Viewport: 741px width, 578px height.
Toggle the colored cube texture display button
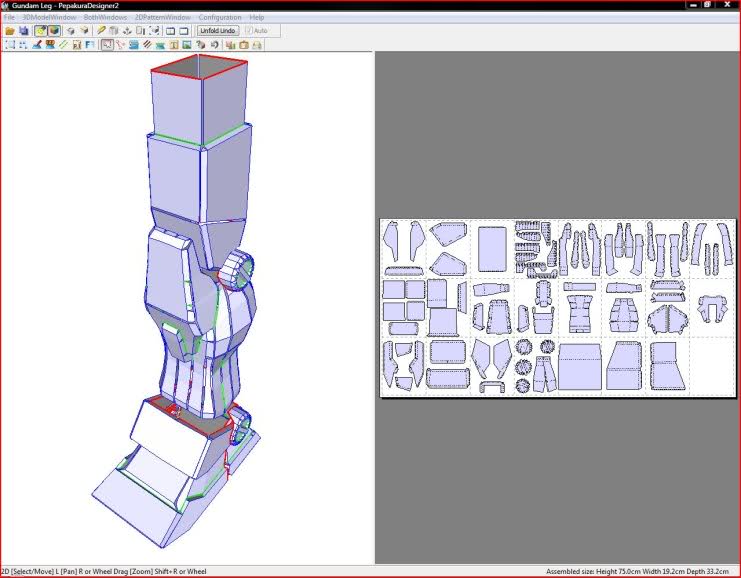coord(53,31)
